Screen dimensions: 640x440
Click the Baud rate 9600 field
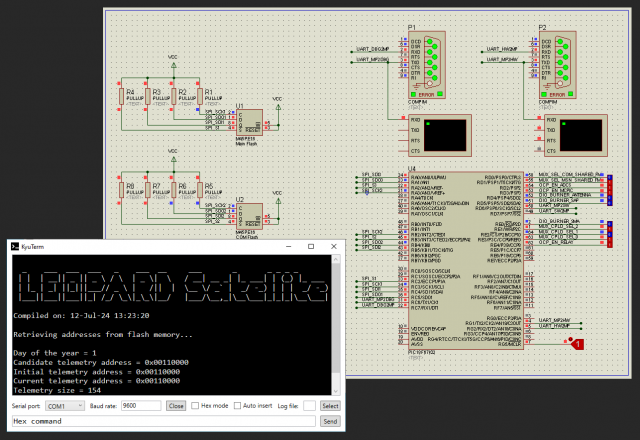(x=141, y=406)
